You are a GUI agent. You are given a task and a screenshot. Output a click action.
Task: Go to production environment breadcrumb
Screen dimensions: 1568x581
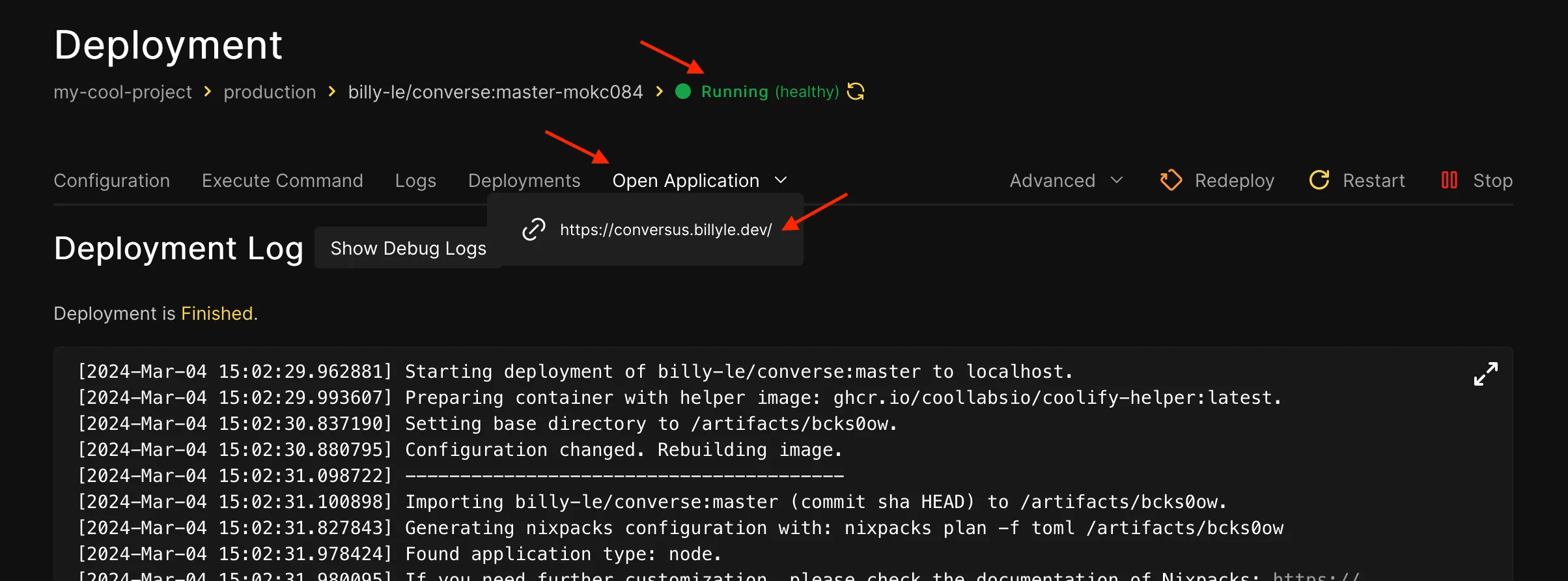point(270,92)
